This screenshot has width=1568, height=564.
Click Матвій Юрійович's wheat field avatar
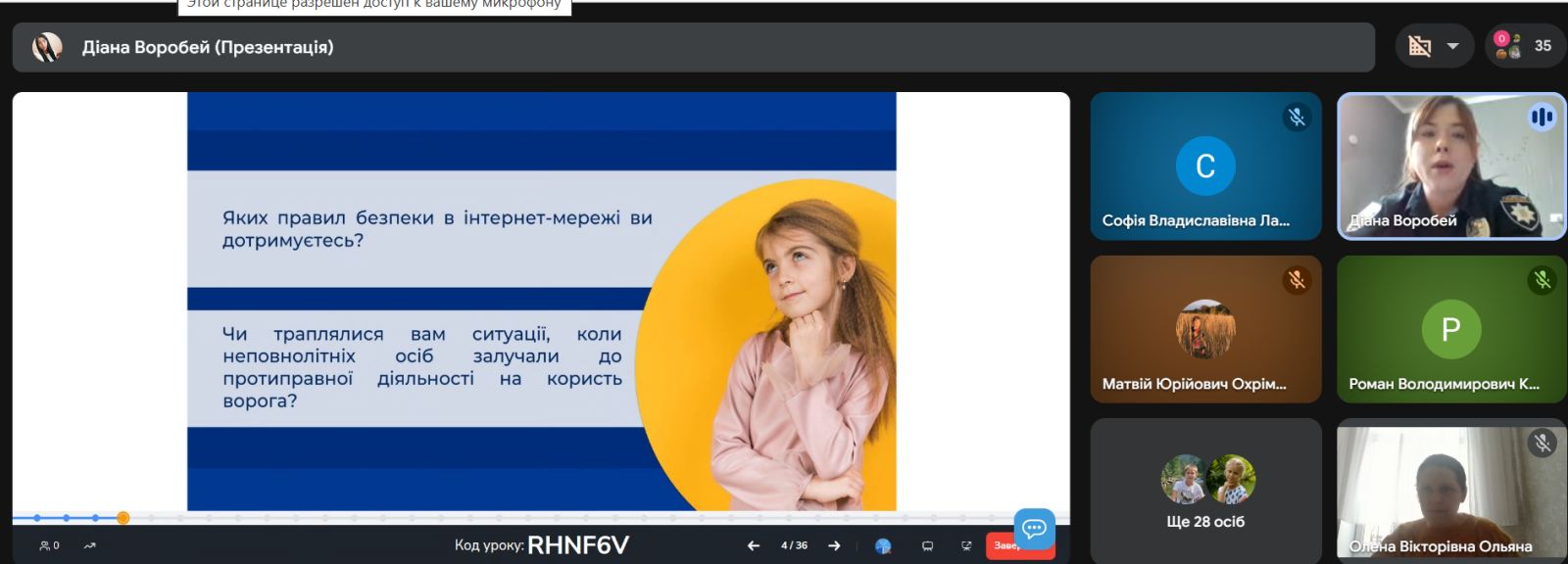1205,329
